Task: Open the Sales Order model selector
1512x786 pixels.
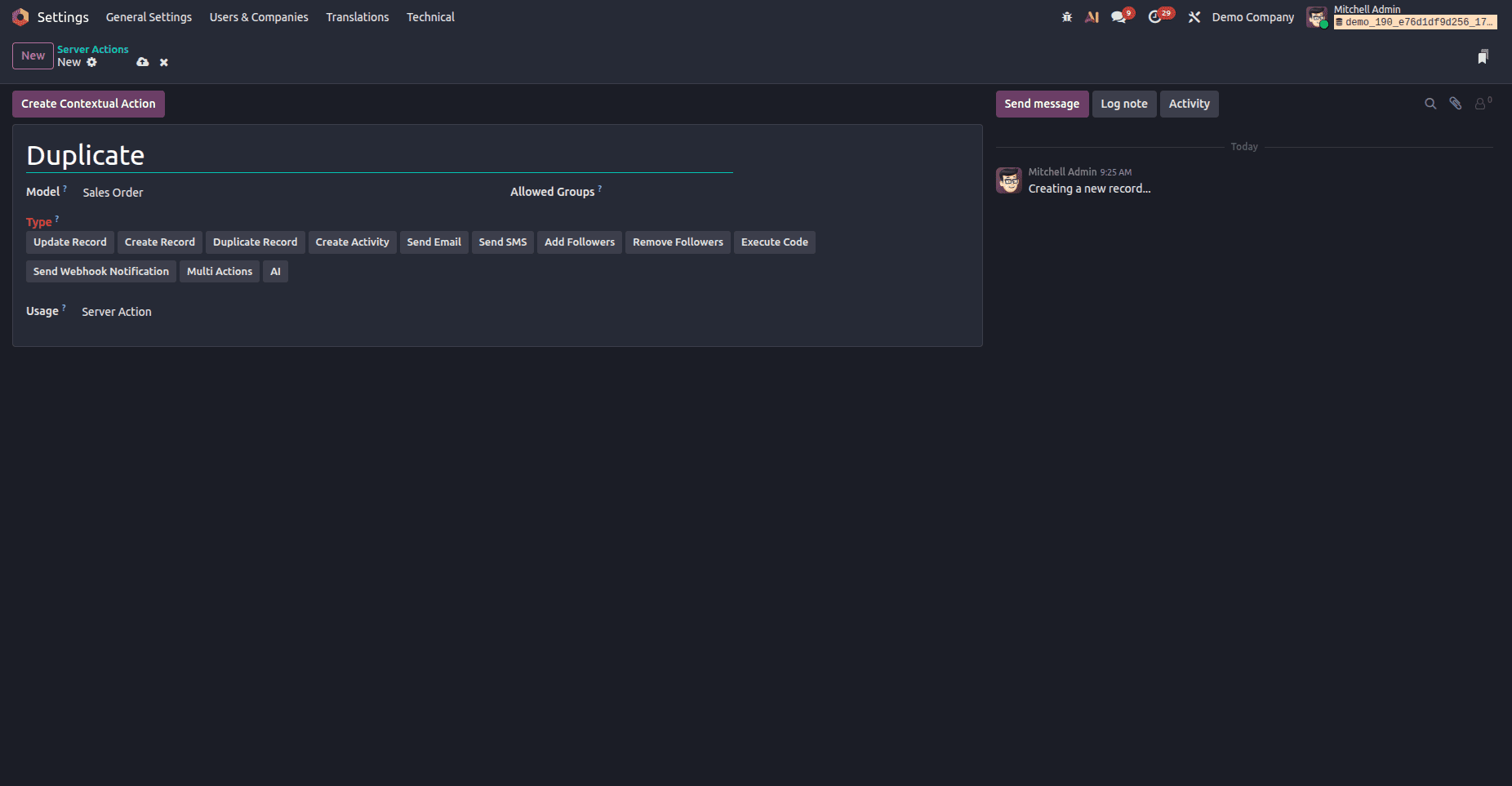Action: click(113, 193)
